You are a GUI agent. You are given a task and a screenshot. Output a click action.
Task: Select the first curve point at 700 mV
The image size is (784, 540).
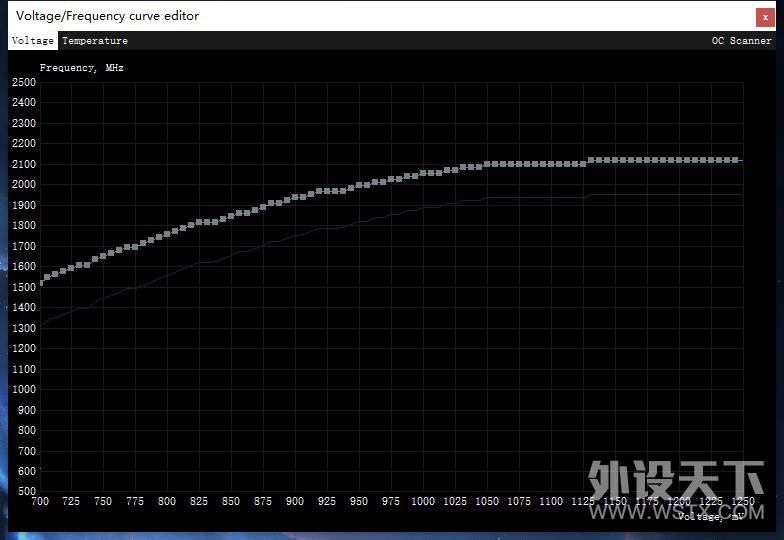[x=41, y=282]
